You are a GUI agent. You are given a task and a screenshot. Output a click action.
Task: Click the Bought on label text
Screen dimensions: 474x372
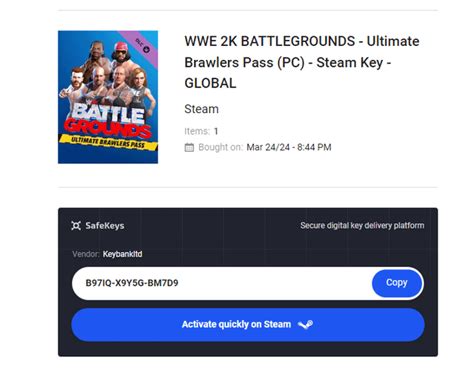pos(220,147)
